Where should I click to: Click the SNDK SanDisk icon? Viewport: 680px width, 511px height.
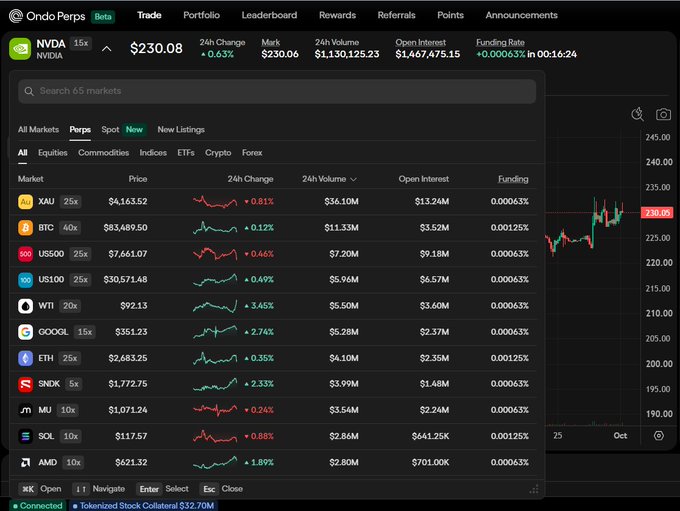point(25,384)
